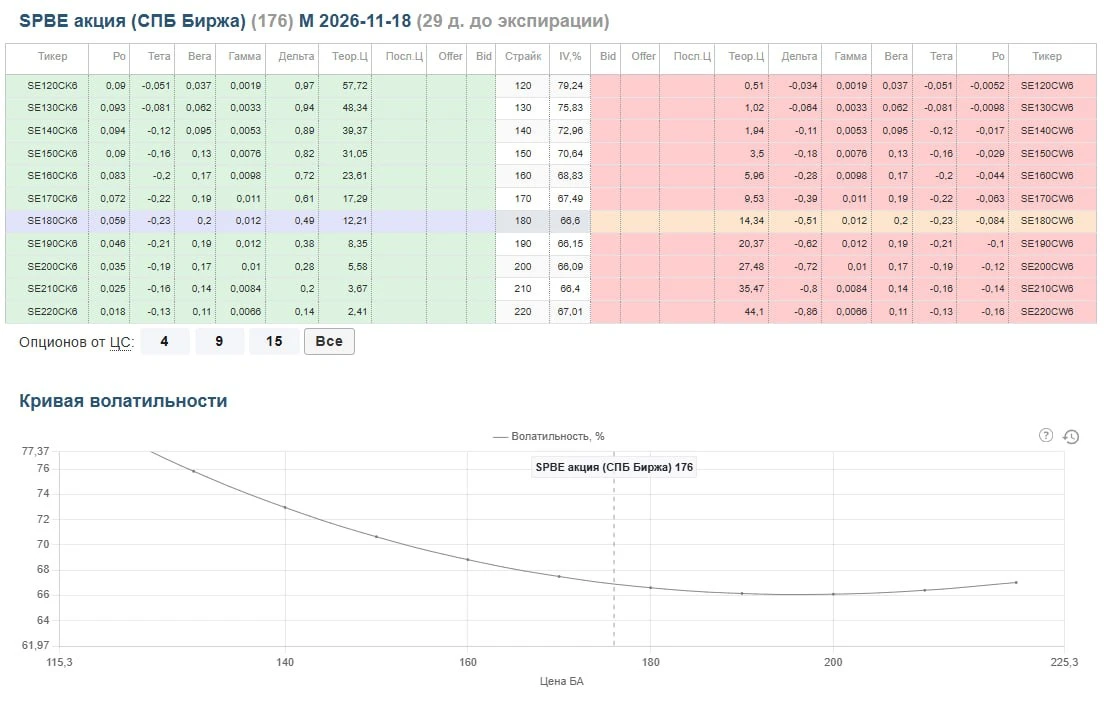Select IV value 79,24
This screenshot has height=703, width=1104.
click(x=570, y=85)
